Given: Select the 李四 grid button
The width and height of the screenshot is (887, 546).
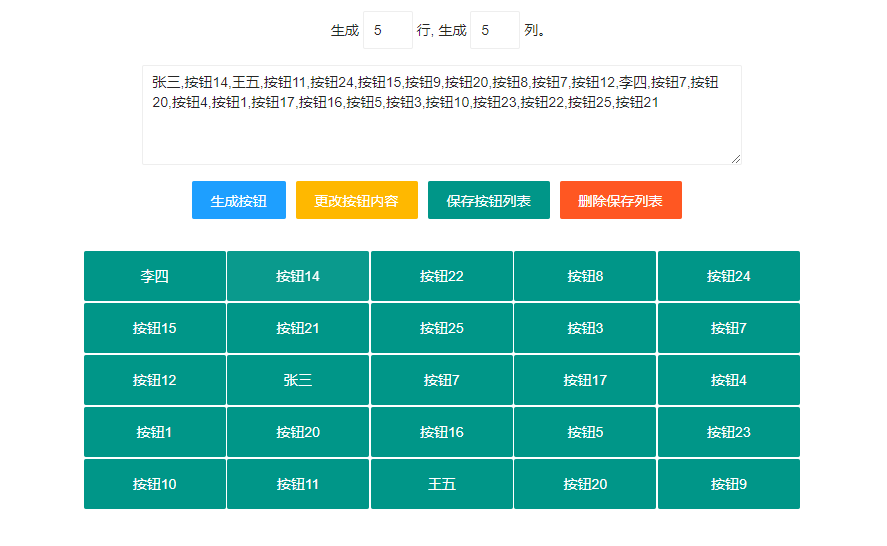Looking at the screenshot, I should tap(155, 276).
